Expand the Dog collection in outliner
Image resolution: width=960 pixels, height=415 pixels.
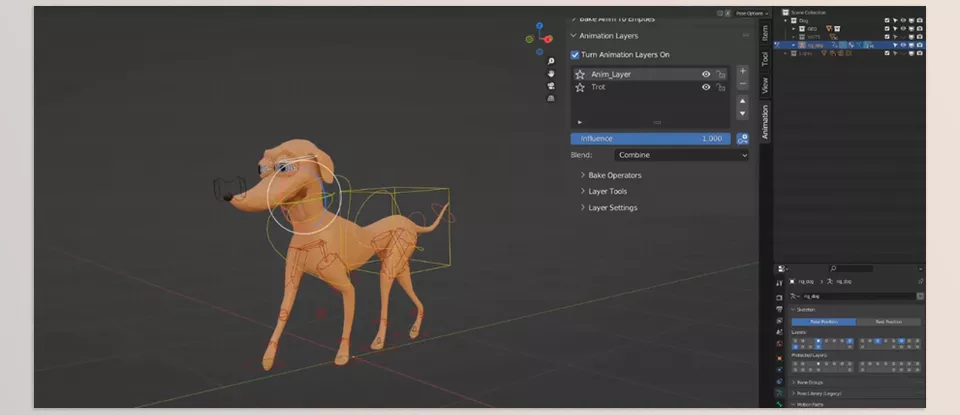(786, 20)
